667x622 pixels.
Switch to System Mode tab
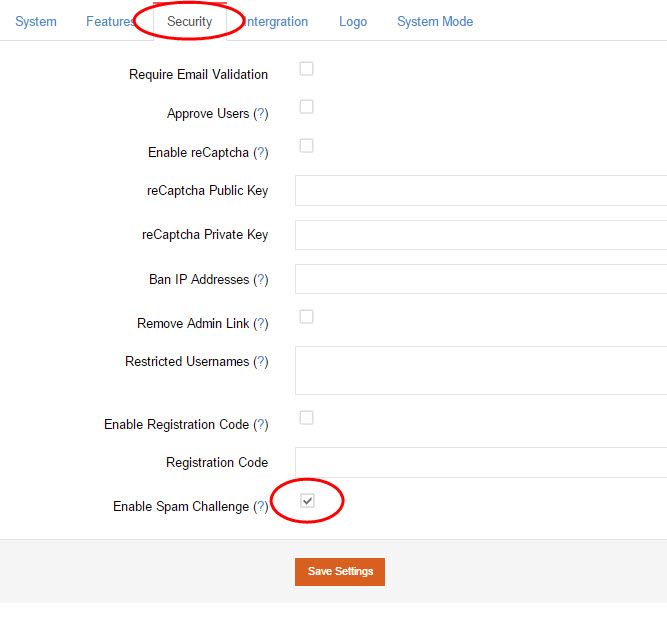click(x=435, y=22)
